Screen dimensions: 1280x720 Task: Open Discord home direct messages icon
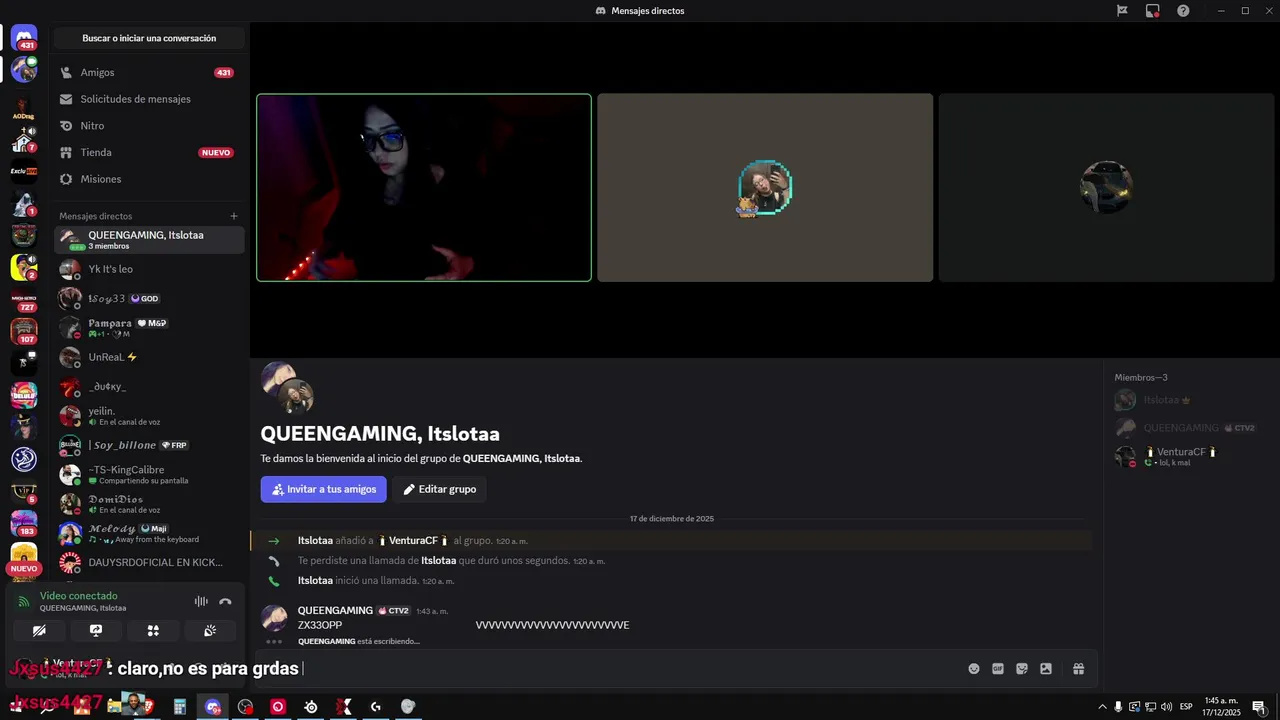click(24, 38)
